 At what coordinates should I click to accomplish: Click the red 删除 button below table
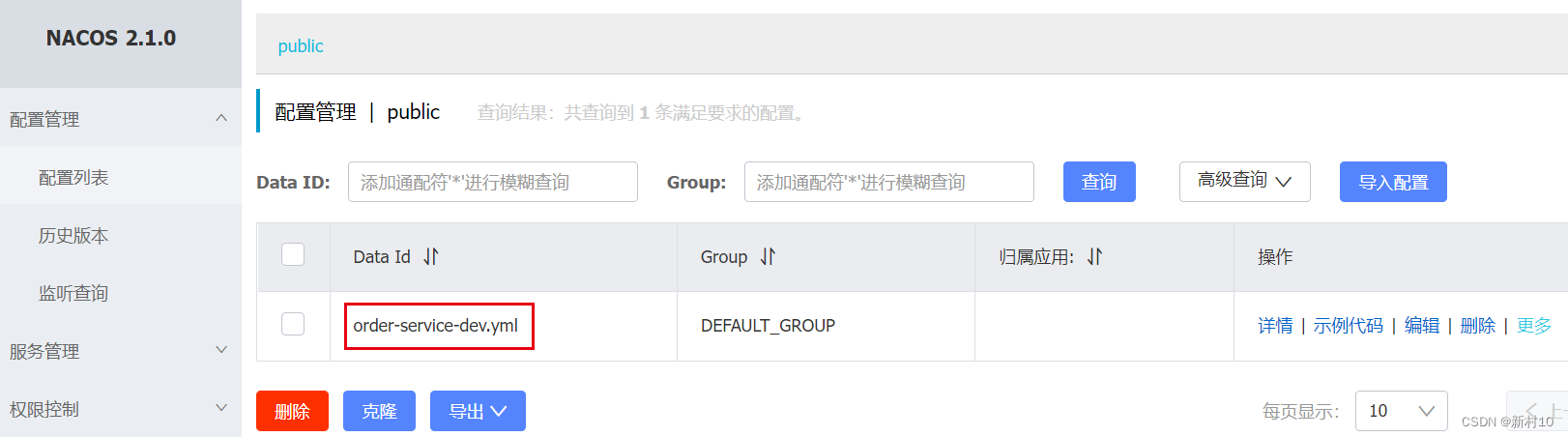click(292, 411)
